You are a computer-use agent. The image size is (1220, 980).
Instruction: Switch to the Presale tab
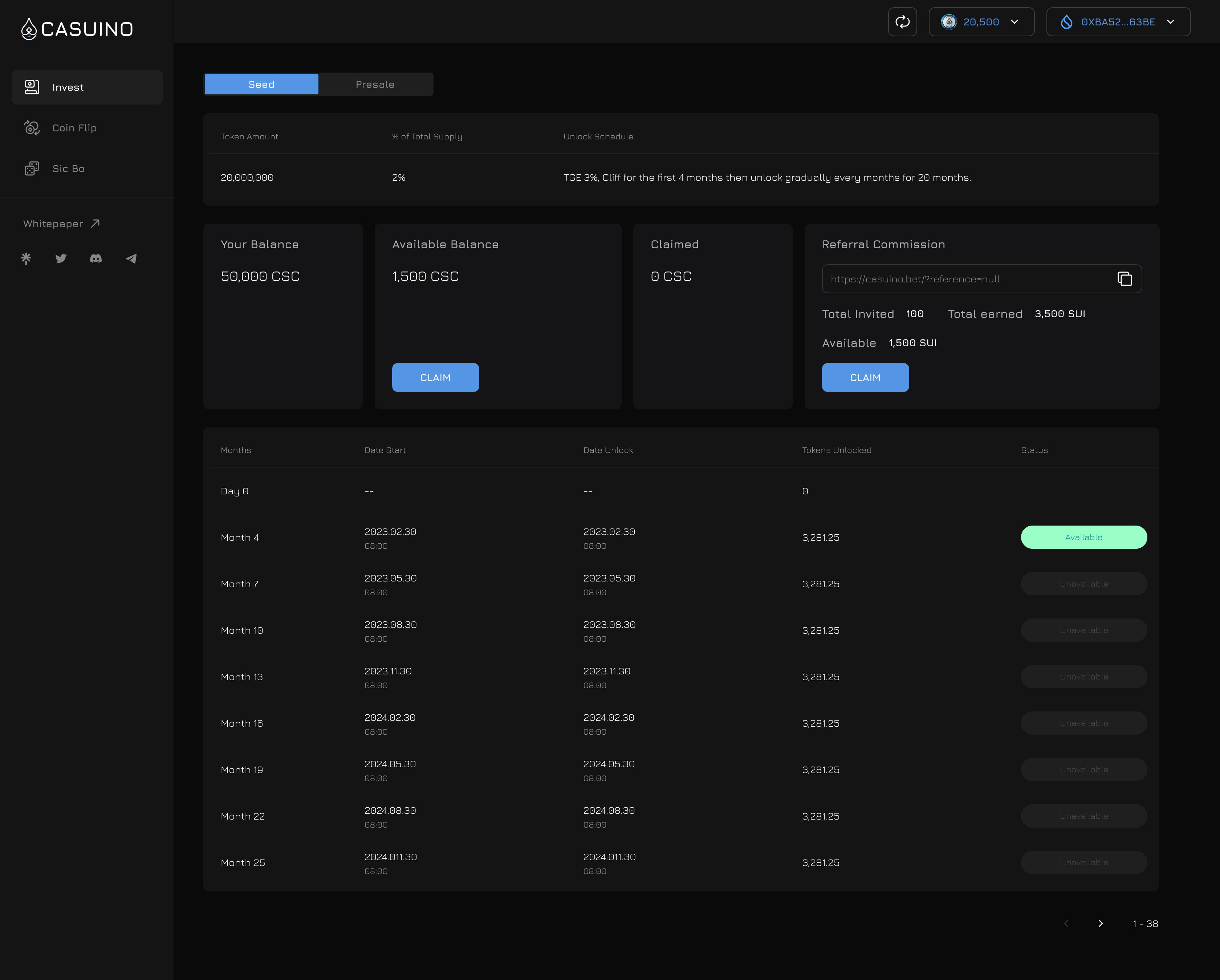(x=375, y=84)
